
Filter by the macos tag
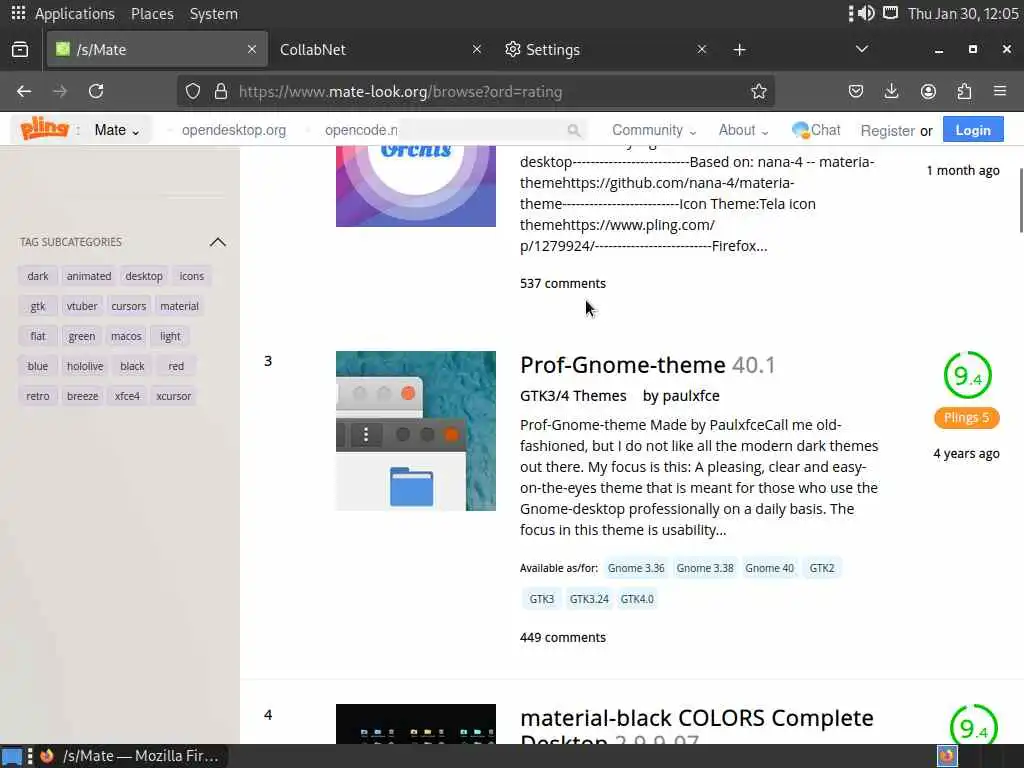126,336
